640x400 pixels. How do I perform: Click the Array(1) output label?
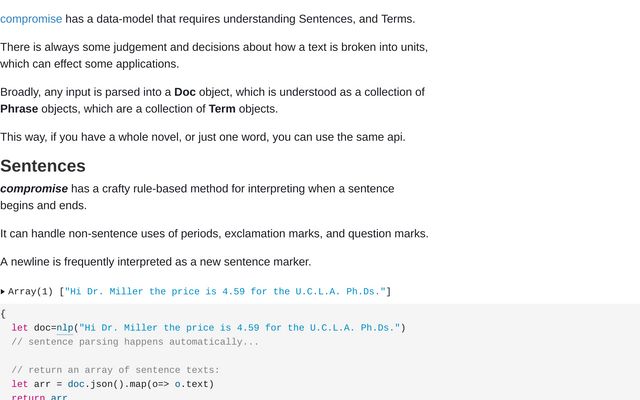coord(31,291)
